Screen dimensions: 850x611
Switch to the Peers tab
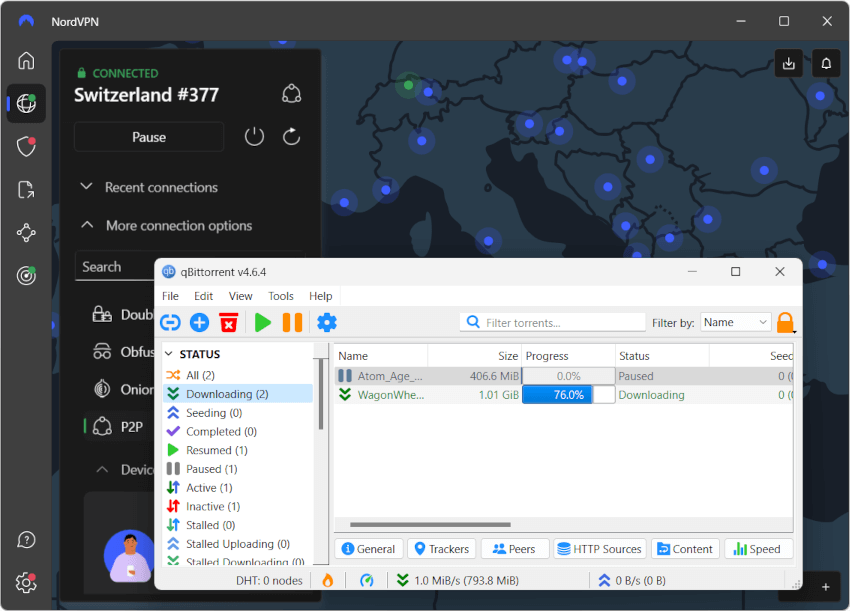tap(514, 549)
